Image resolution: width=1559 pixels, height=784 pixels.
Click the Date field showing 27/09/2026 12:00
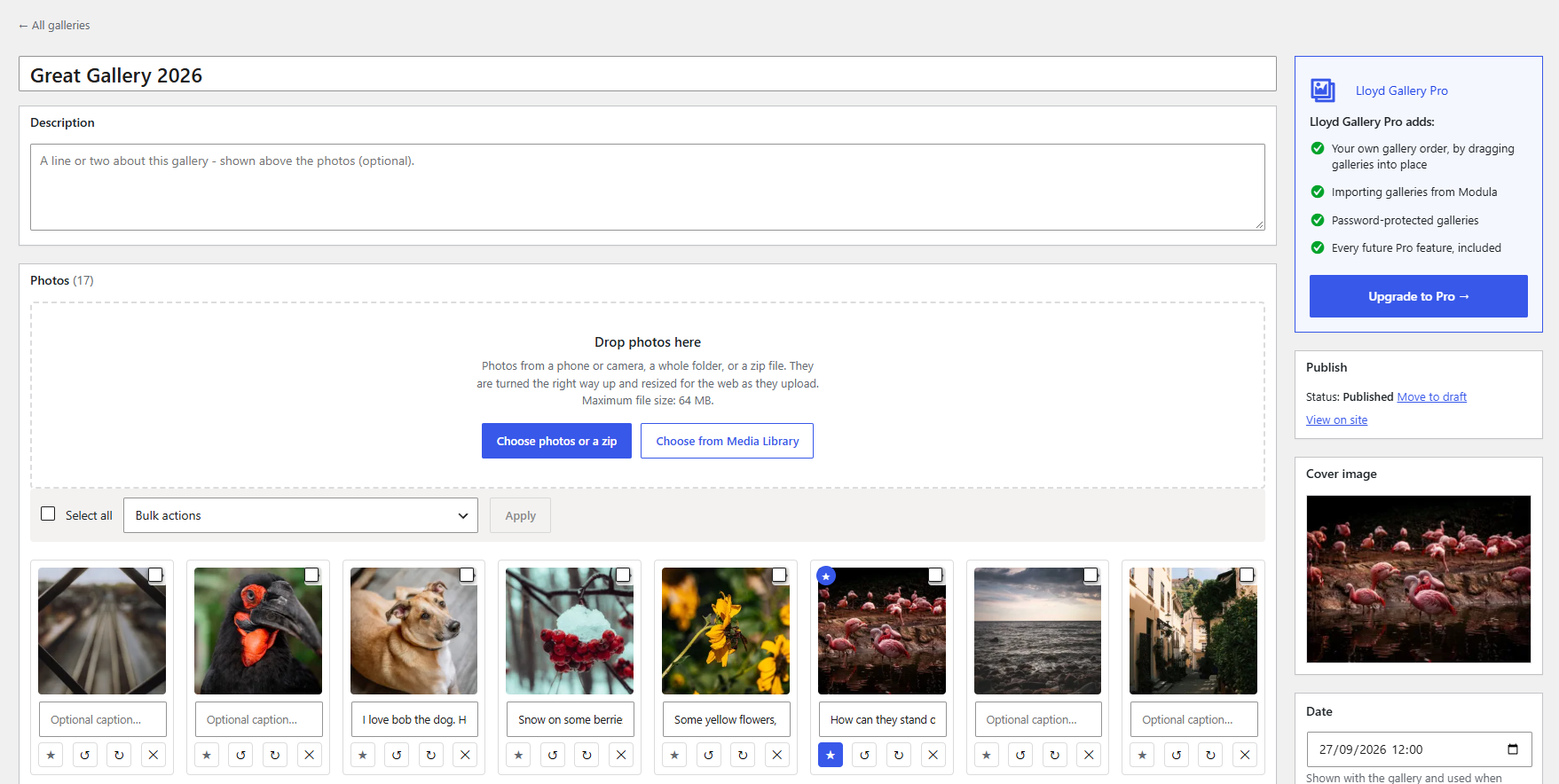click(1419, 749)
